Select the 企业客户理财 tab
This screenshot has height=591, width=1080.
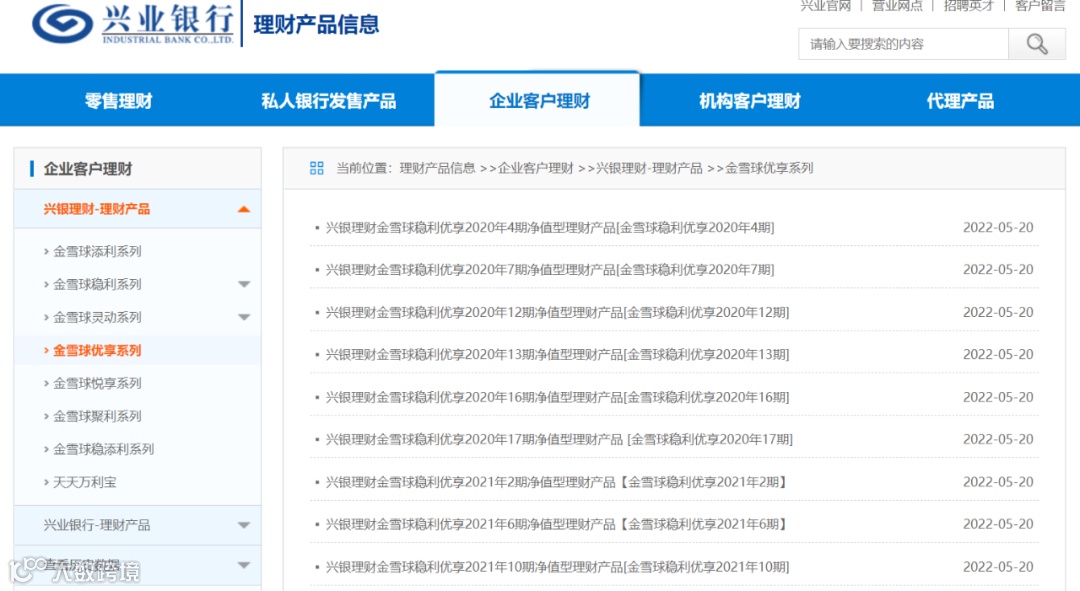(x=539, y=101)
